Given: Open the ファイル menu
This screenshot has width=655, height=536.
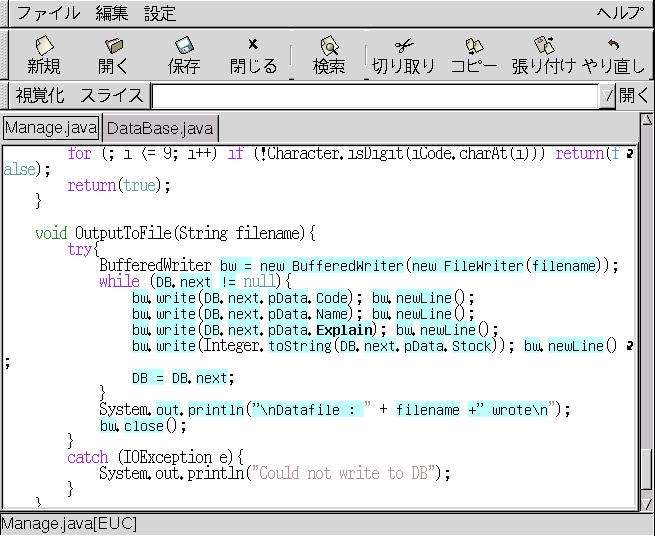Looking at the screenshot, I should click(x=46, y=13).
